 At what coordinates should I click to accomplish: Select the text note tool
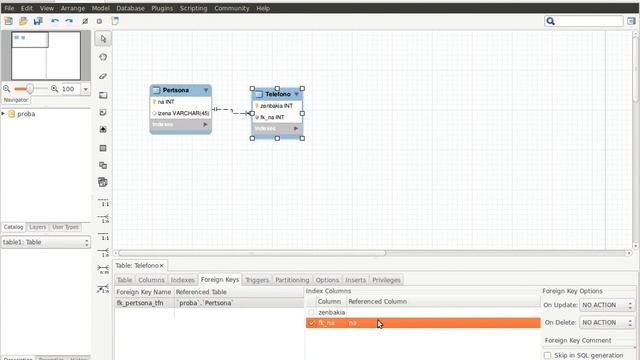coord(103,113)
